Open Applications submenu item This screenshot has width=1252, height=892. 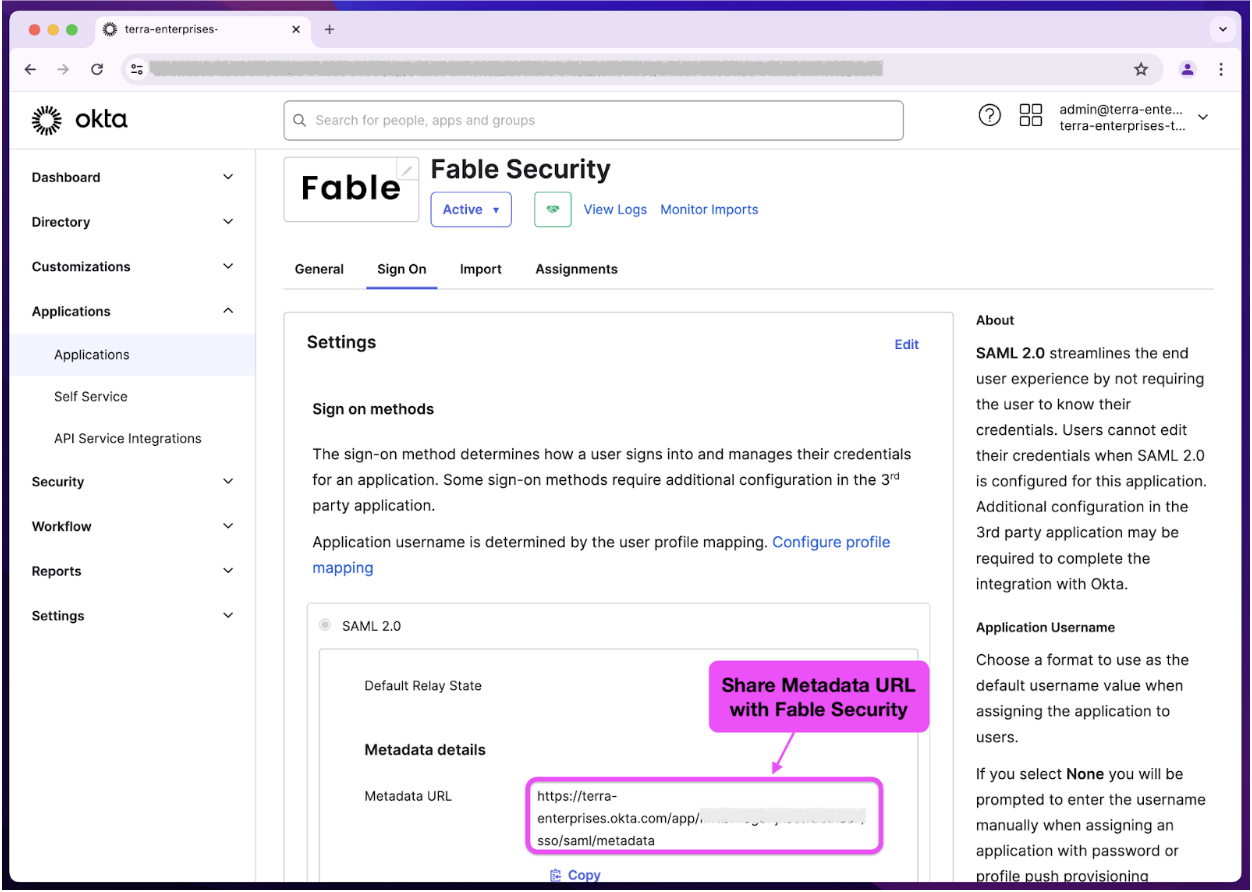coord(132,355)
